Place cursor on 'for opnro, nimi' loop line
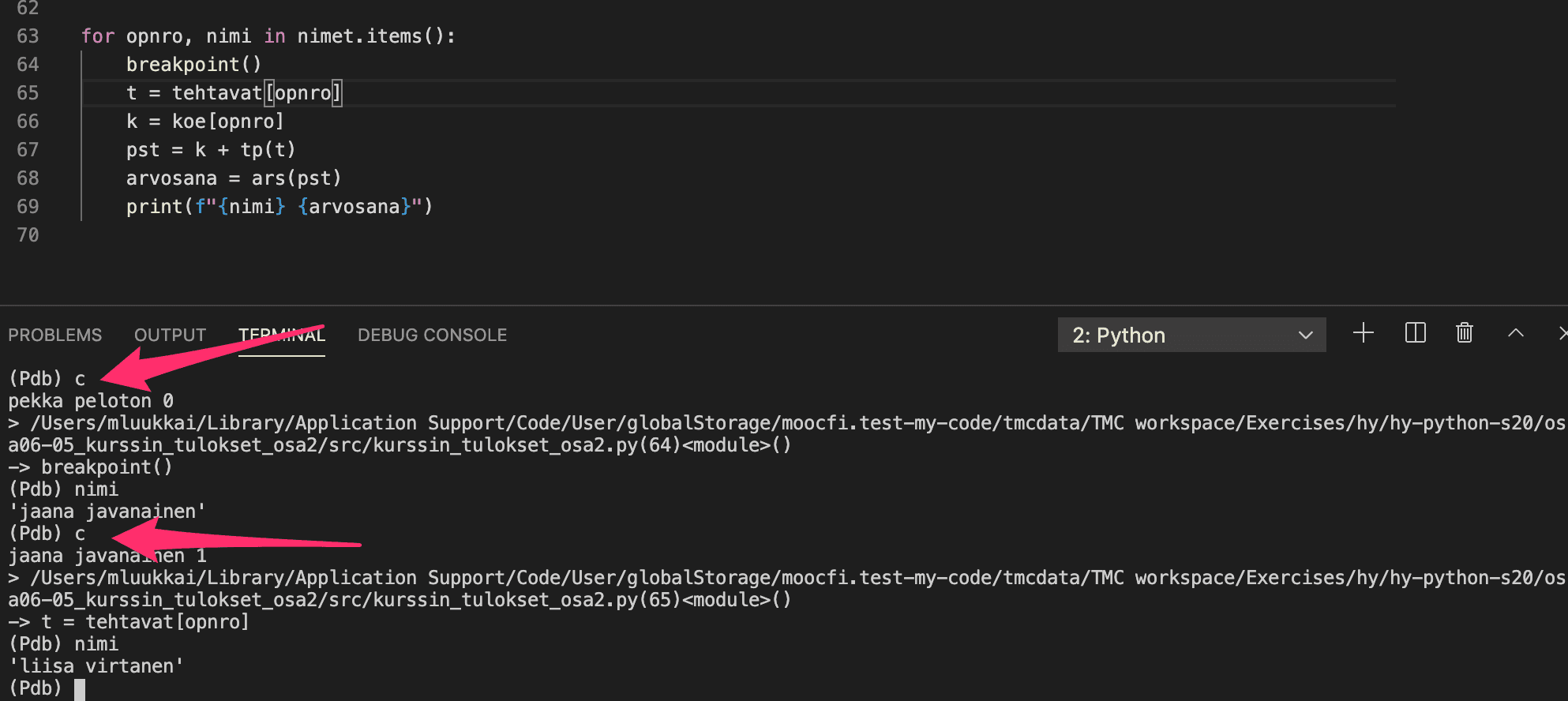Screen dimensions: 1568x701 (268, 36)
